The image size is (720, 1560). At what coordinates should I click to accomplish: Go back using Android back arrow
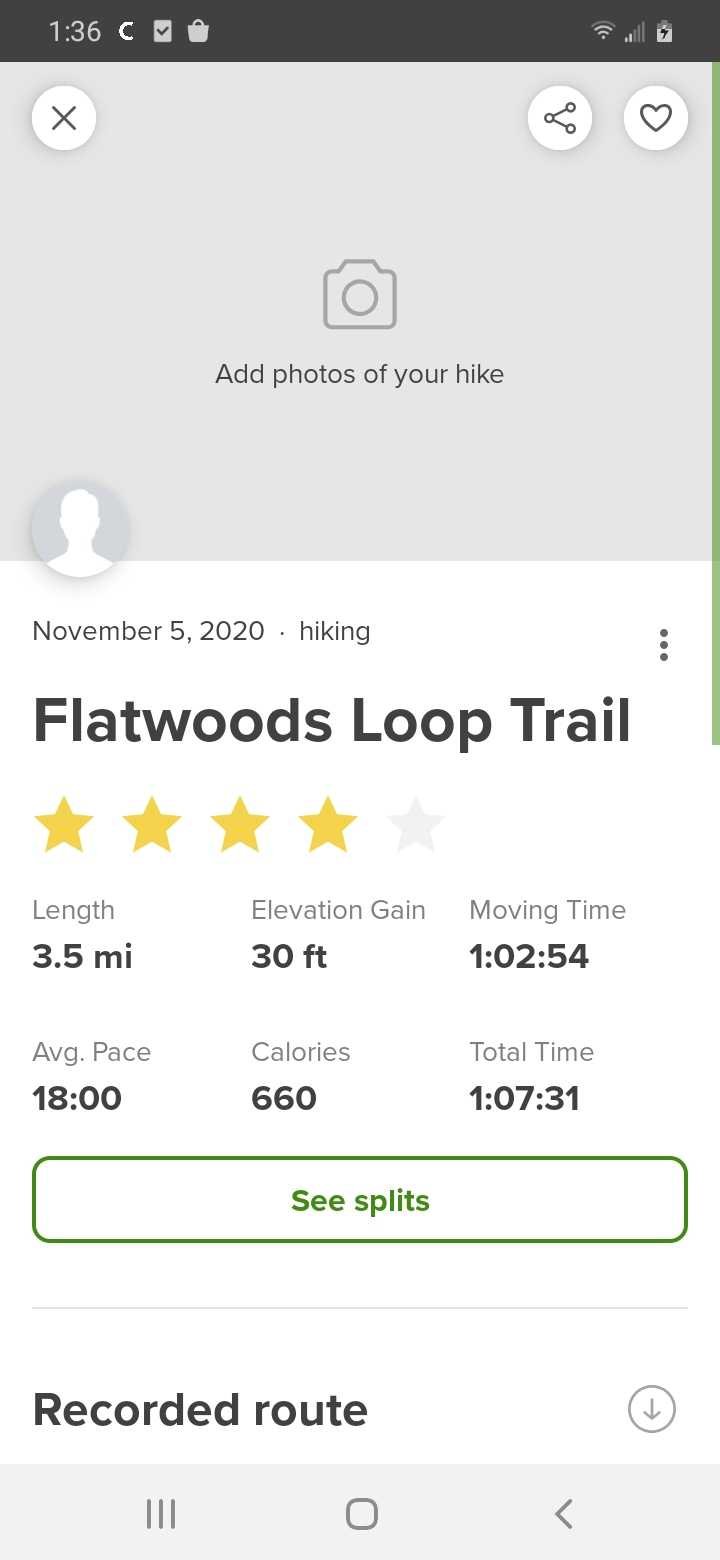pyautogui.click(x=564, y=1513)
